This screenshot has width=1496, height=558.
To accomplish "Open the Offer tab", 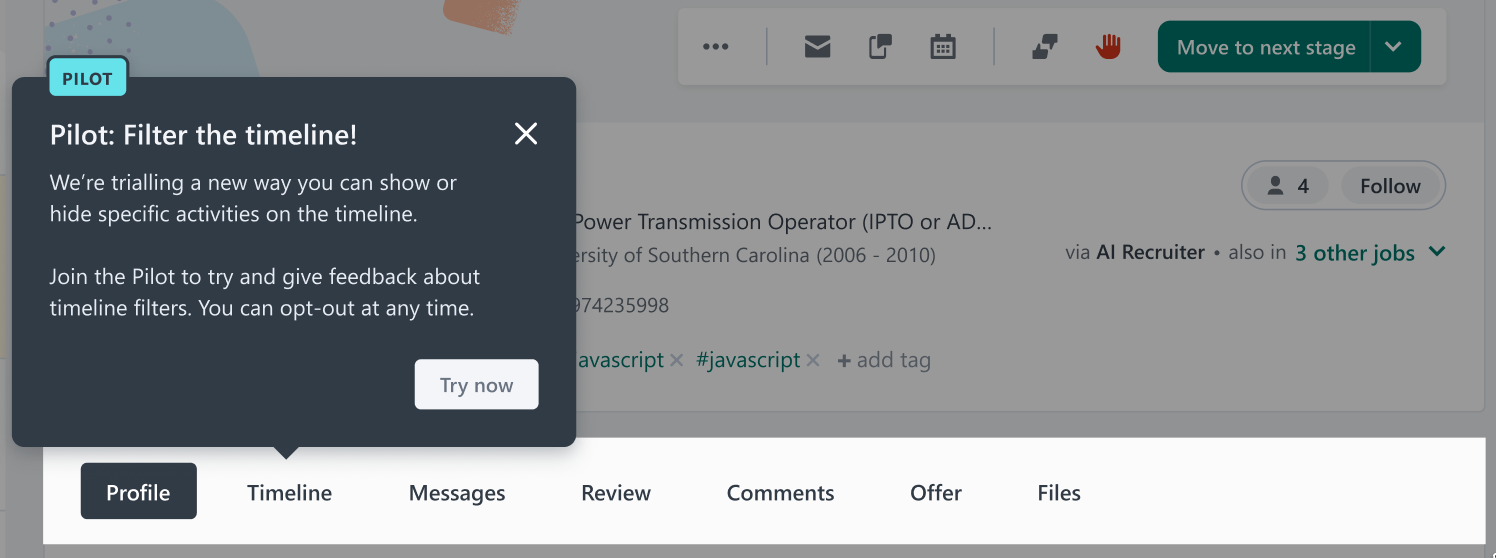I will pos(936,492).
